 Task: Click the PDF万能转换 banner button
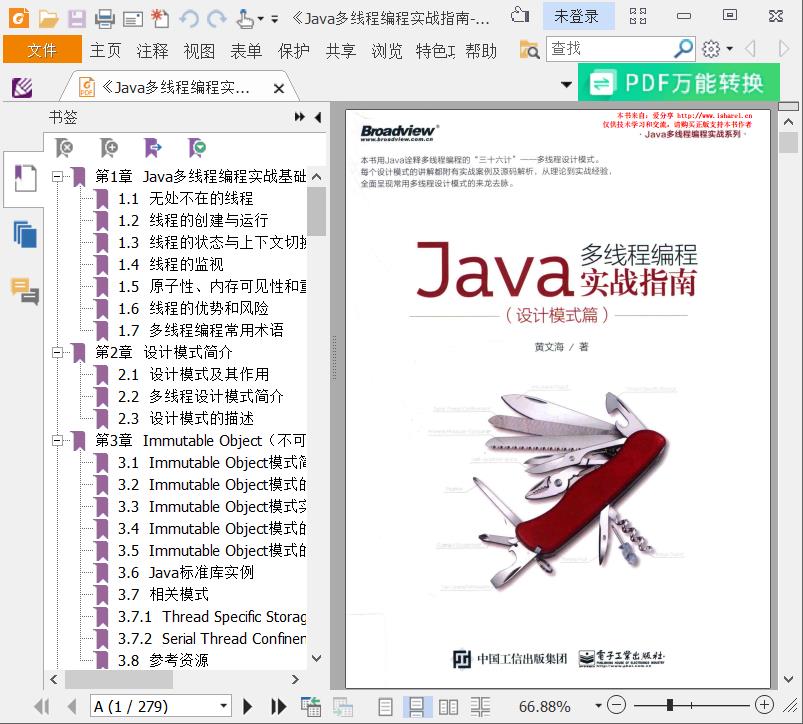click(679, 82)
